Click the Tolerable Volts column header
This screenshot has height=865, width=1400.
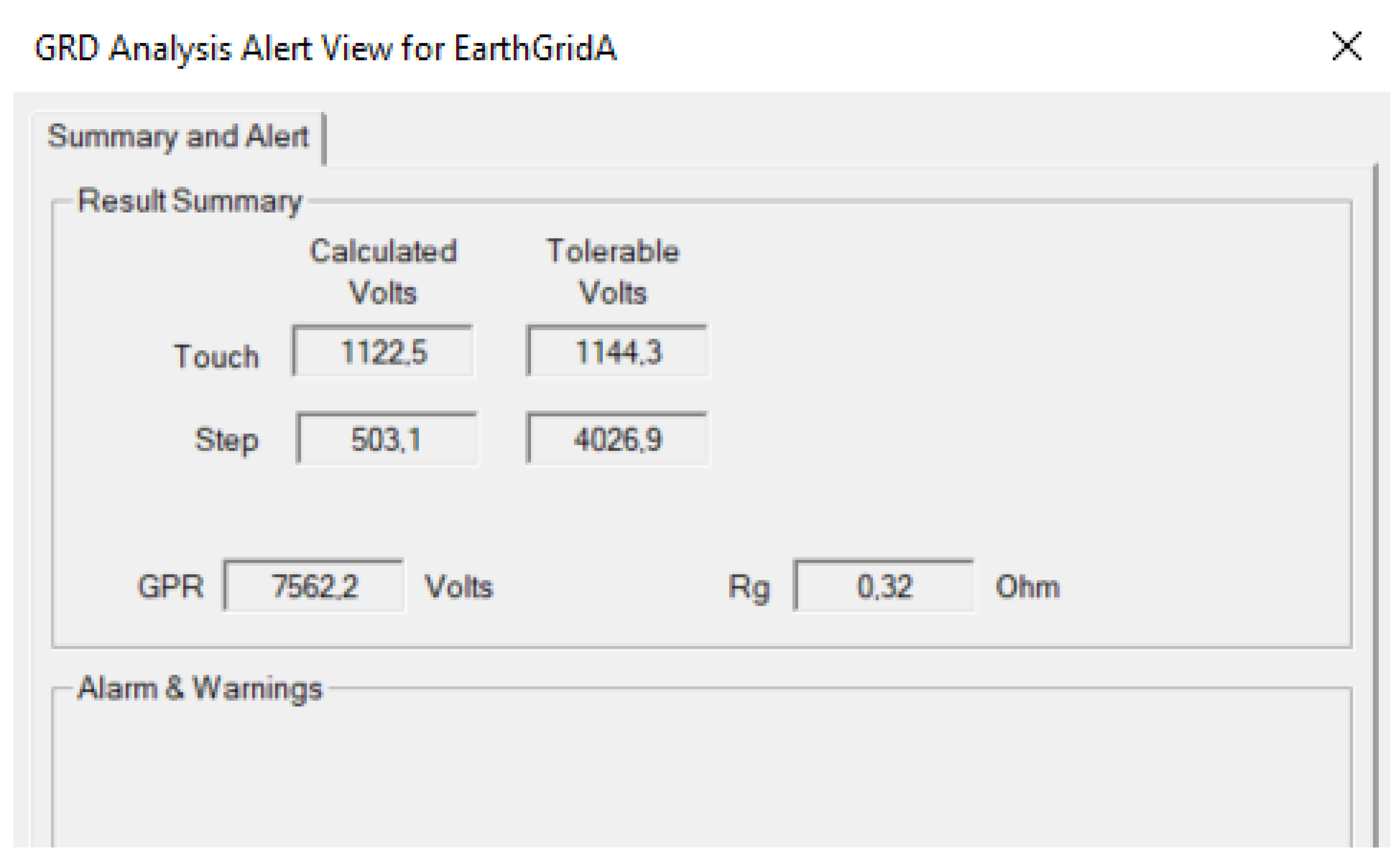612,271
